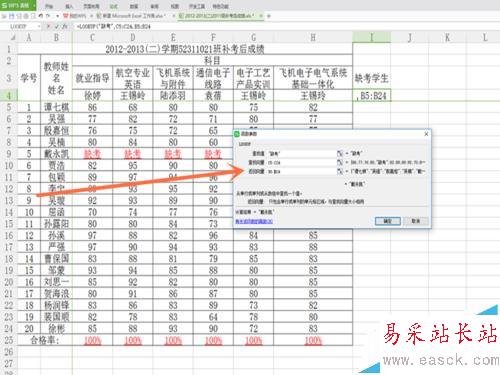Click 戴永凯's red 缺考 cell under 就业指导
This screenshot has width=500, height=375.
(x=92, y=154)
